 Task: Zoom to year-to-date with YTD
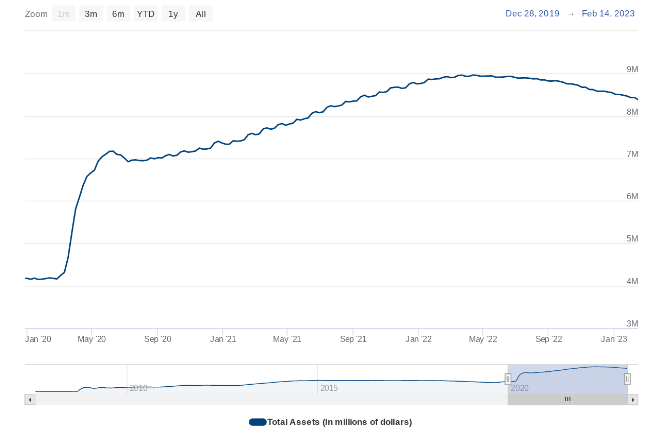pyautogui.click(x=146, y=14)
